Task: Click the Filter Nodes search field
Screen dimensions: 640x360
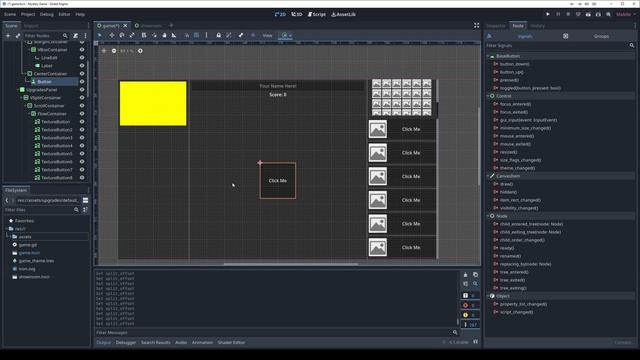Action: click(46, 36)
